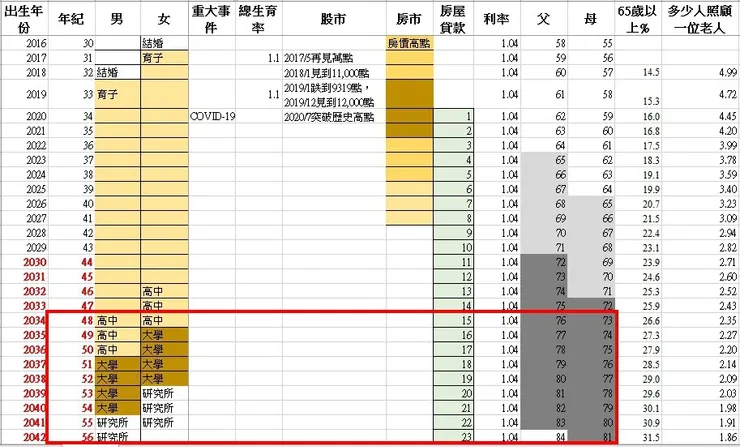Click 總生育率 value 1.1 in 2019 row
Screen dimensions: 740x447
[x=259, y=94]
